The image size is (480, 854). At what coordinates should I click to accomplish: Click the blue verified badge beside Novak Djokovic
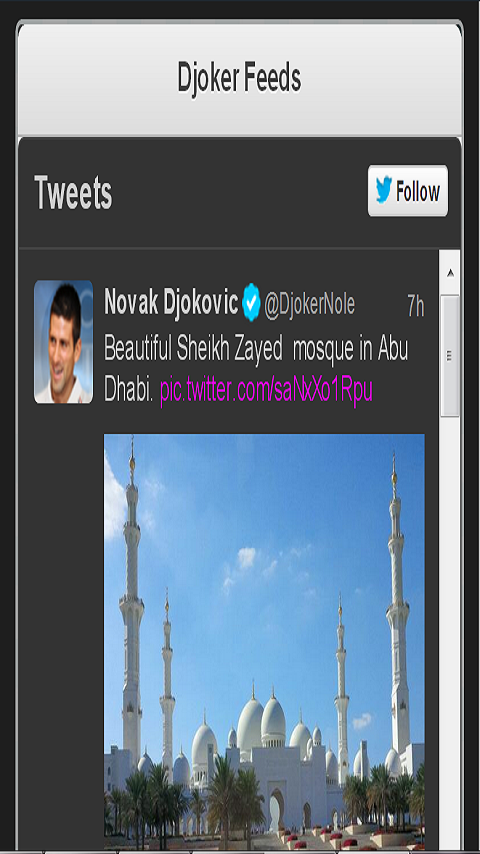(252, 302)
